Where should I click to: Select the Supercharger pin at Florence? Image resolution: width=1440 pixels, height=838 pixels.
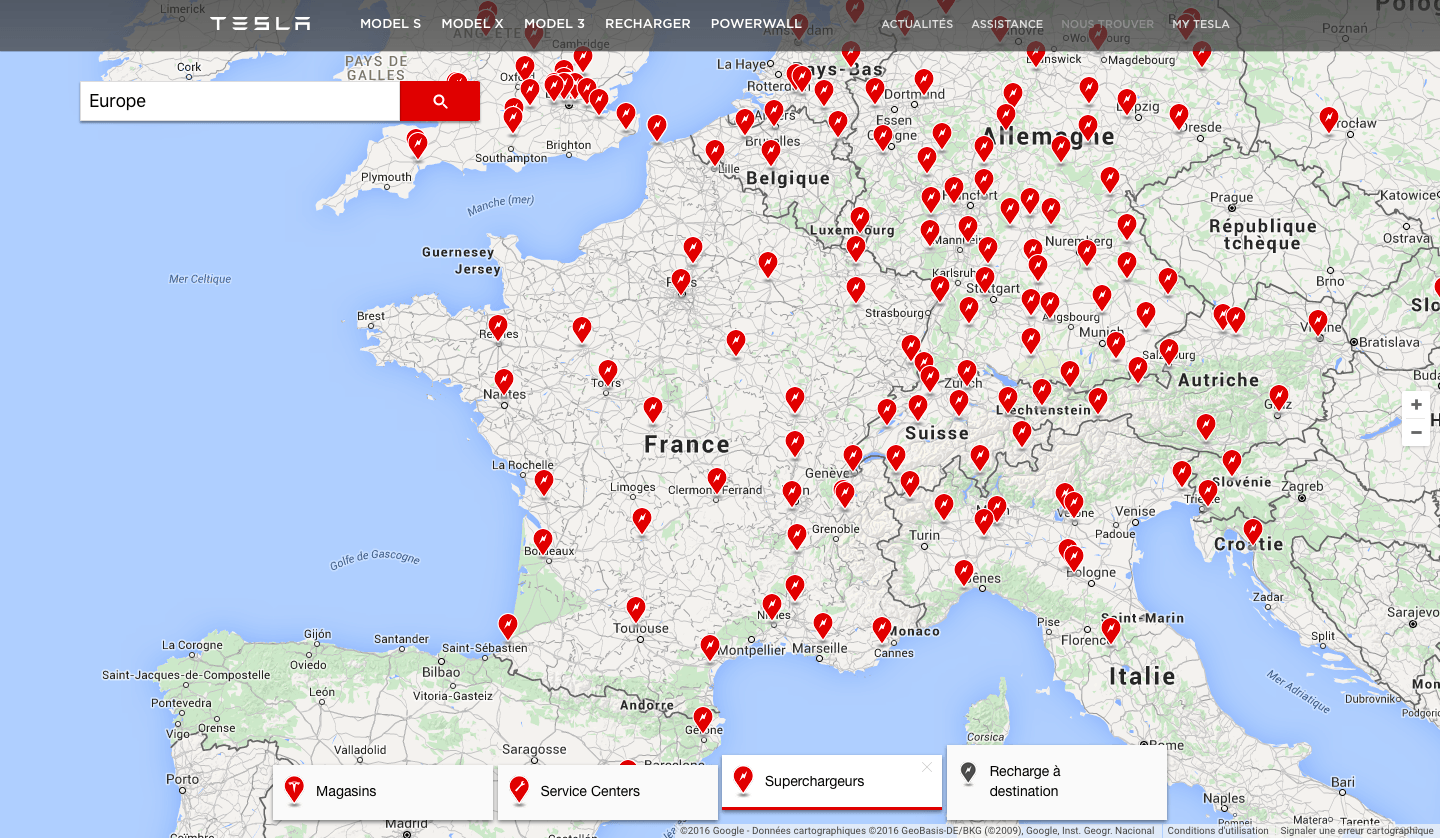click(x=1111, y=630)
